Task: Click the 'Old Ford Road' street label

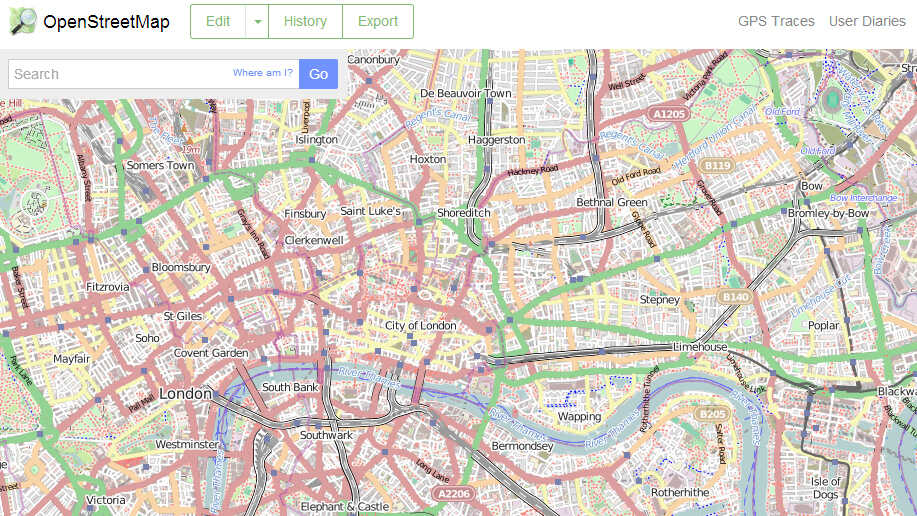Action: 636,176
